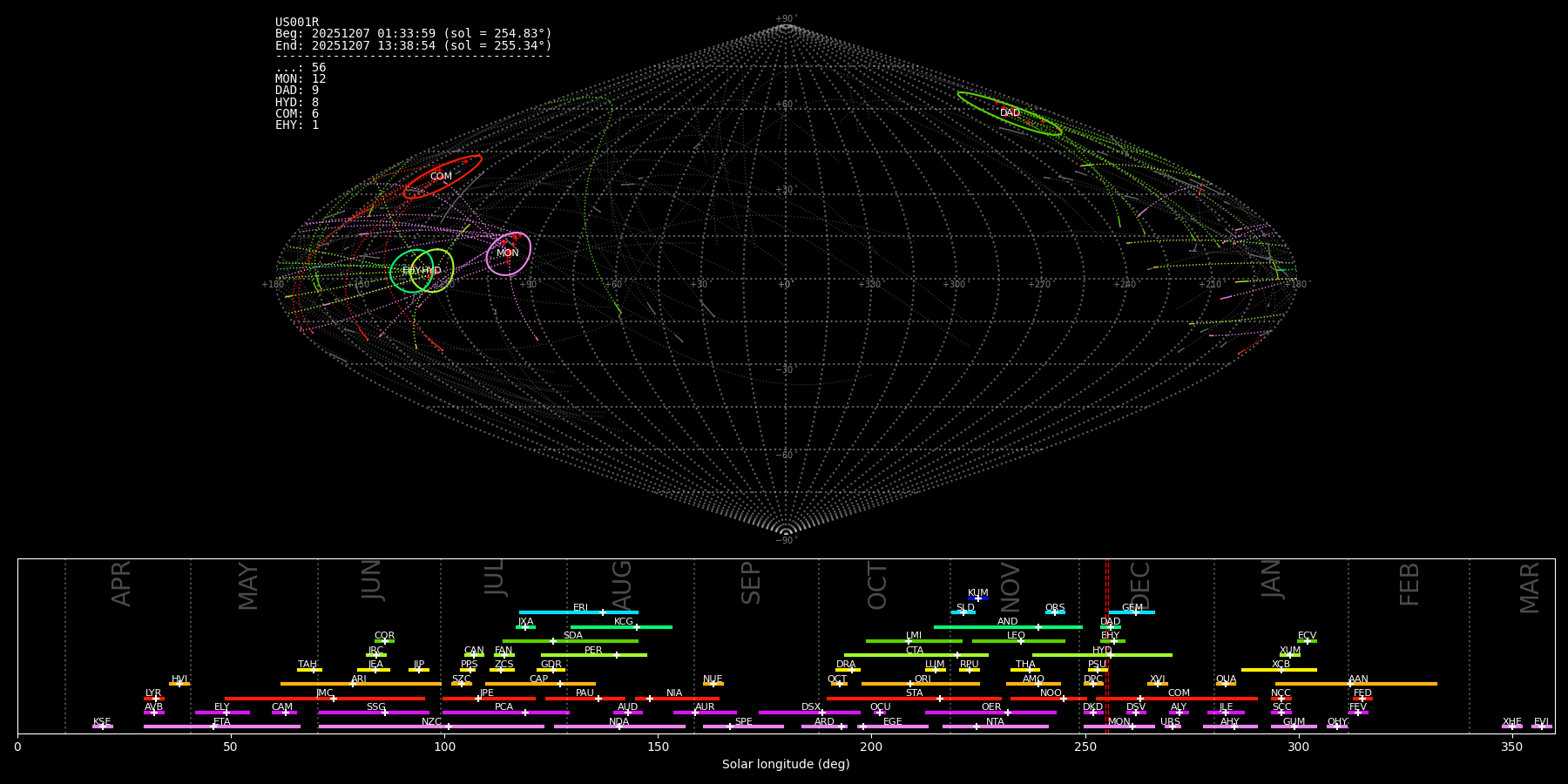Image resolution: width=1568 pixels, height=784 pixels.
Task: Select the CAP shower bar in timeline
Action: tap(540, 684)
